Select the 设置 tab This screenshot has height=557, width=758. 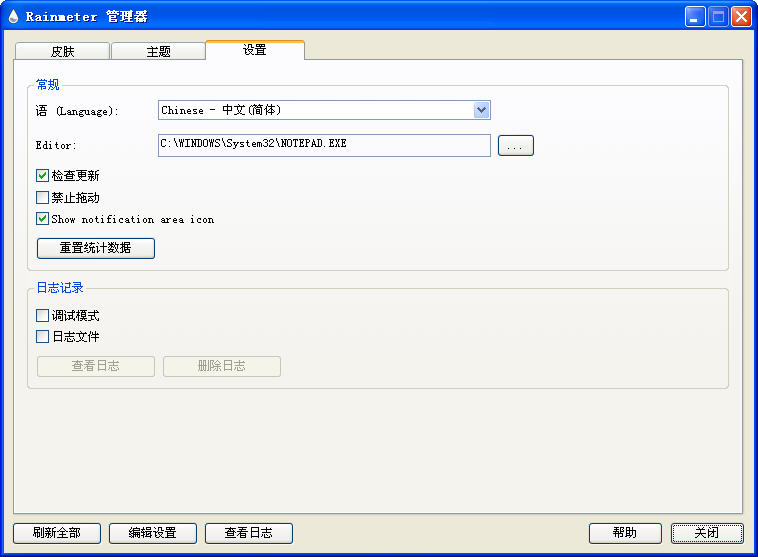pyautogui.click(x=254, y=50)
